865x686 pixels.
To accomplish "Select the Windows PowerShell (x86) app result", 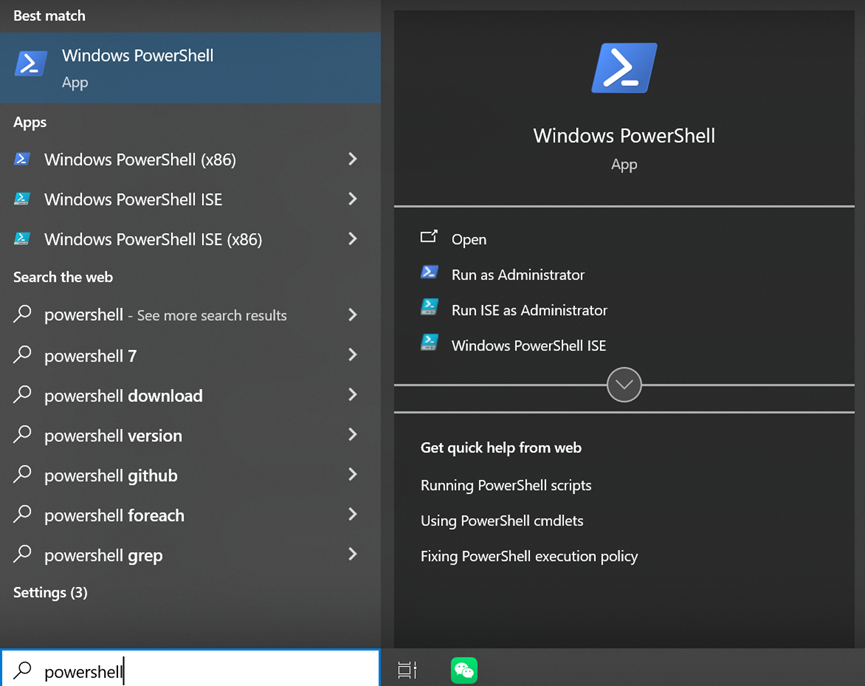I will click(190, 159).
